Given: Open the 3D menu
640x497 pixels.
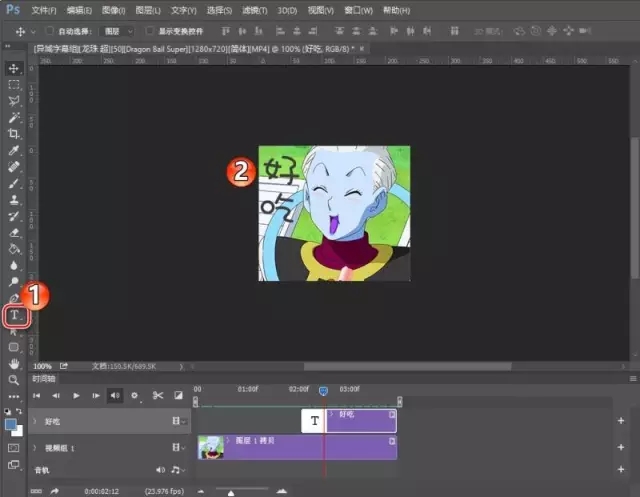Looking at the screenshot, I should point(287,10).
